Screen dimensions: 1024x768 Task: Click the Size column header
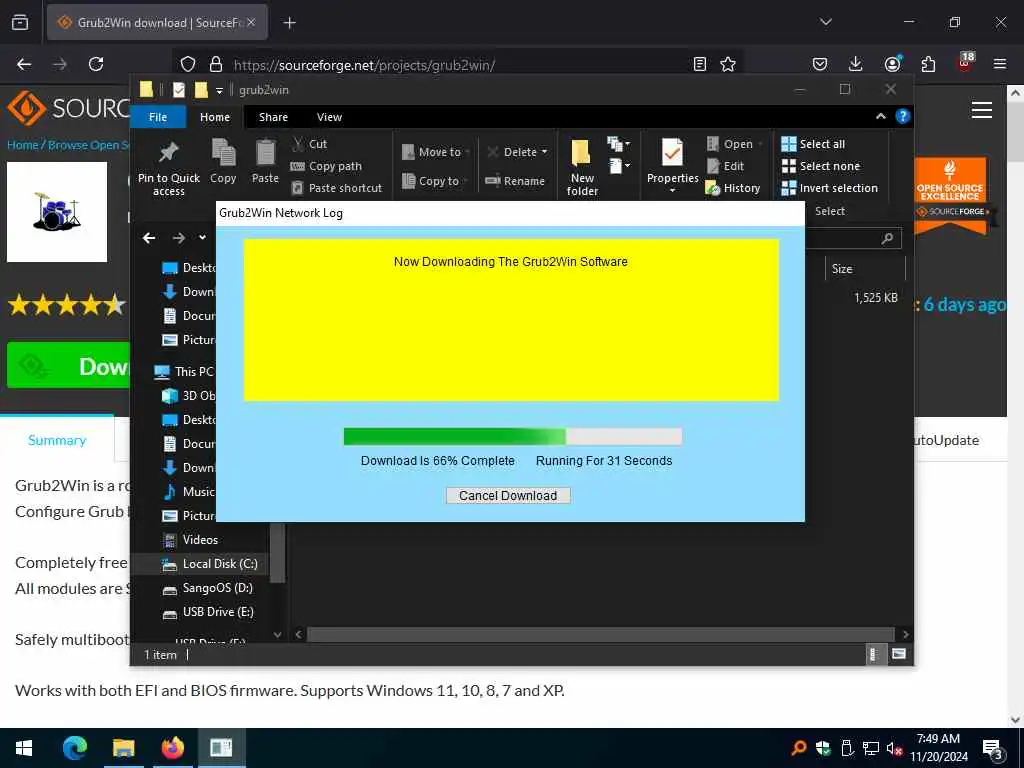[x=866, y=268]
